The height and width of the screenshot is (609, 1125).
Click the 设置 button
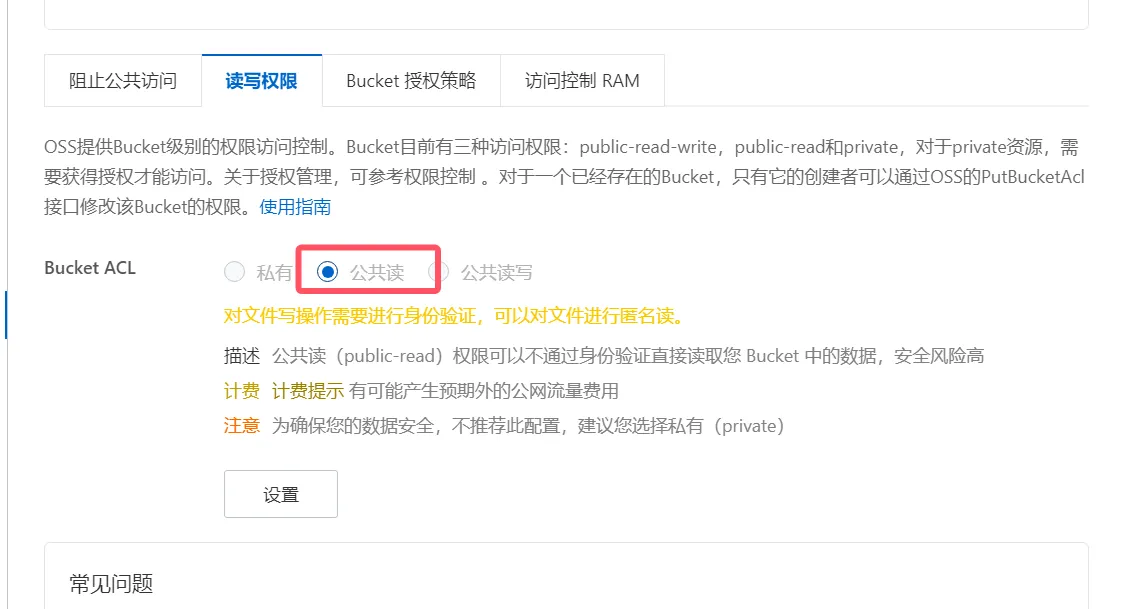coord(281,494)
